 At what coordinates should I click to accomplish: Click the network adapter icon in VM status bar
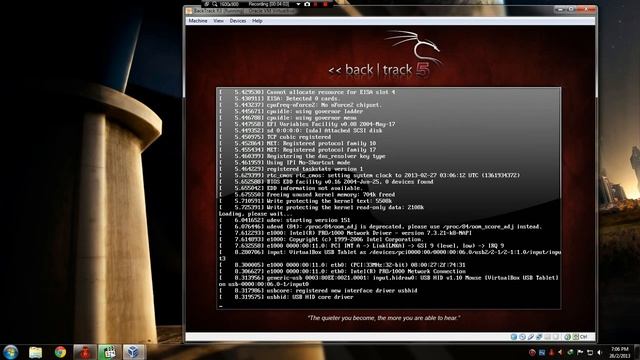(539, 337)
